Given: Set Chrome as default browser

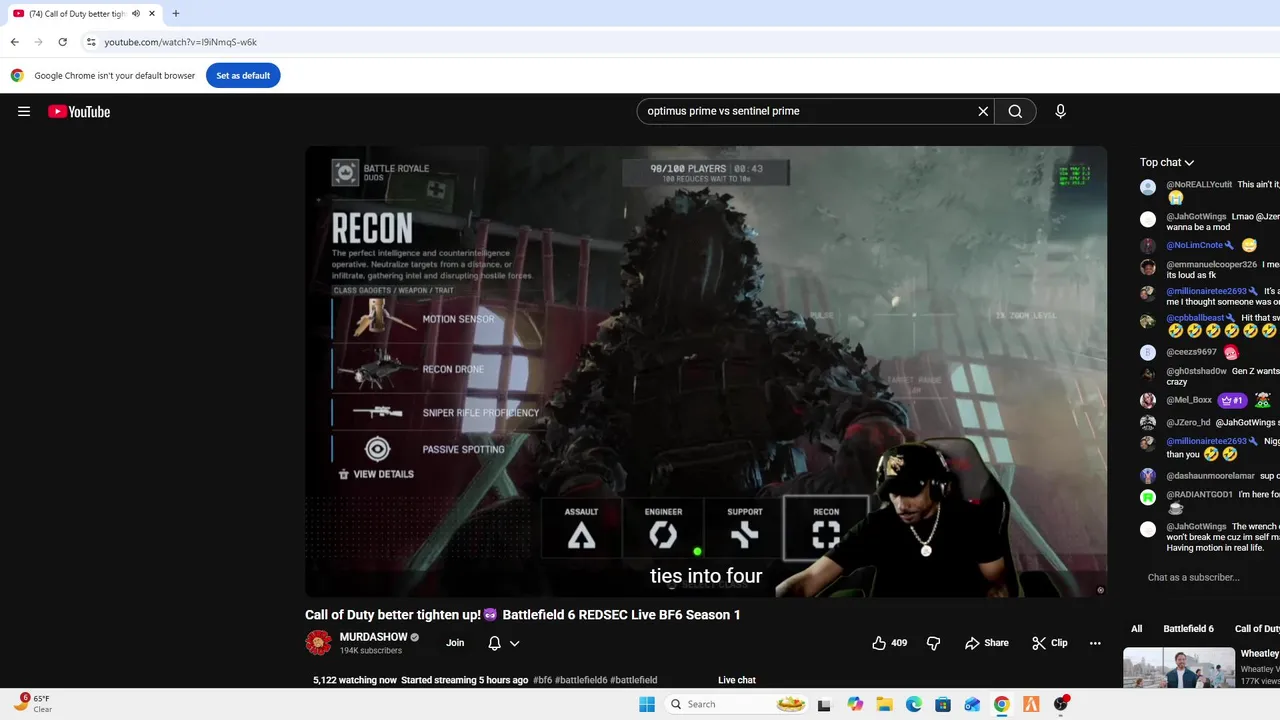Looking at the screenshot, I should tap(243, 75).
